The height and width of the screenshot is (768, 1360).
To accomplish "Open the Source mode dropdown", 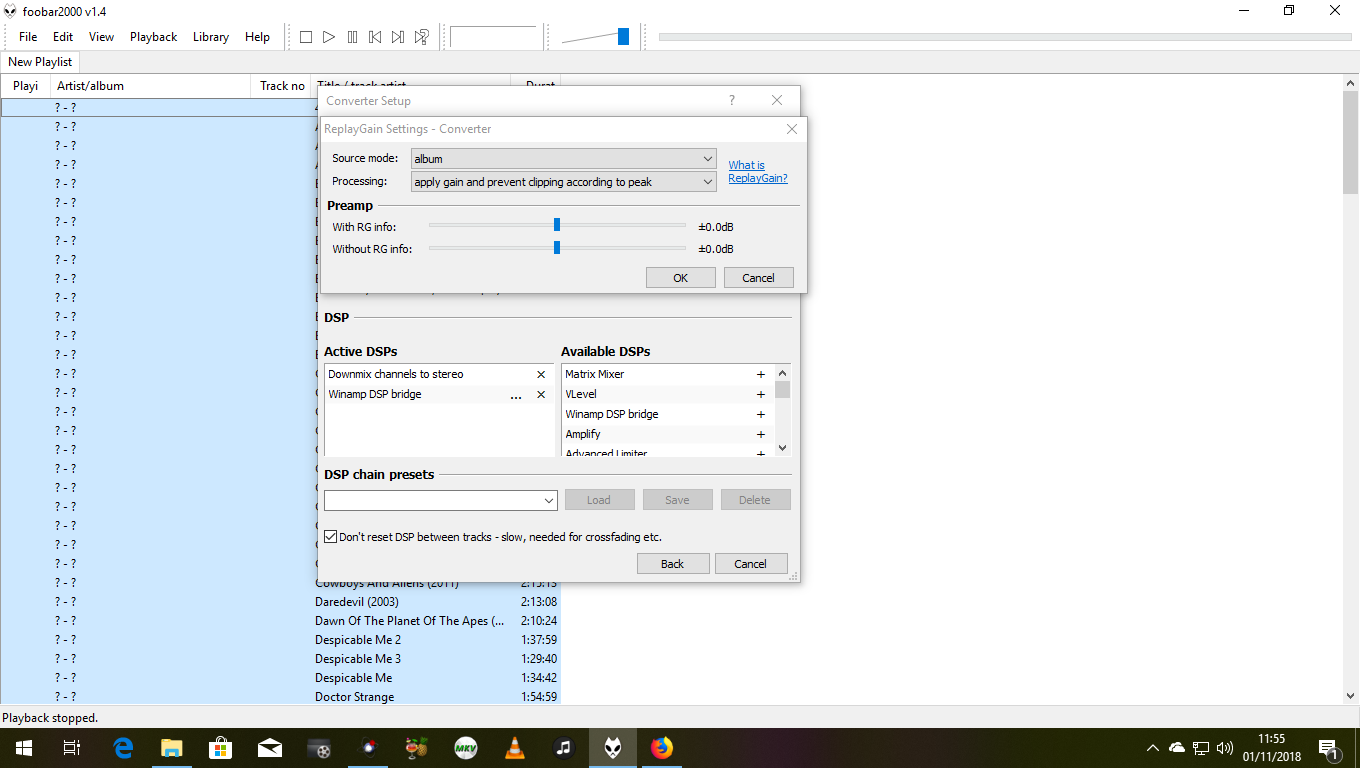I will [x=564, y=159].
